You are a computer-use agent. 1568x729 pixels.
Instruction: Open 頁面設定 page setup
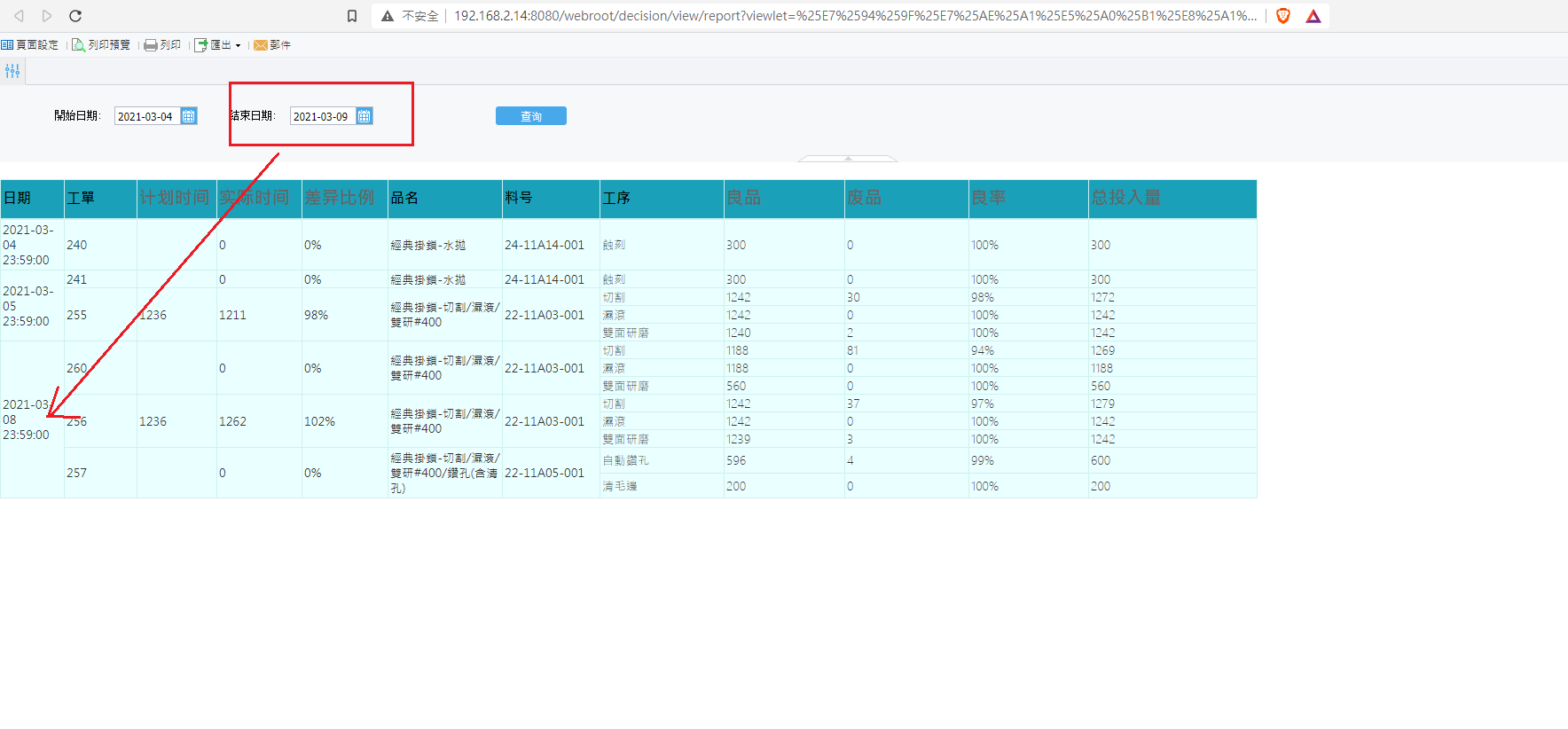click(30, 44)
